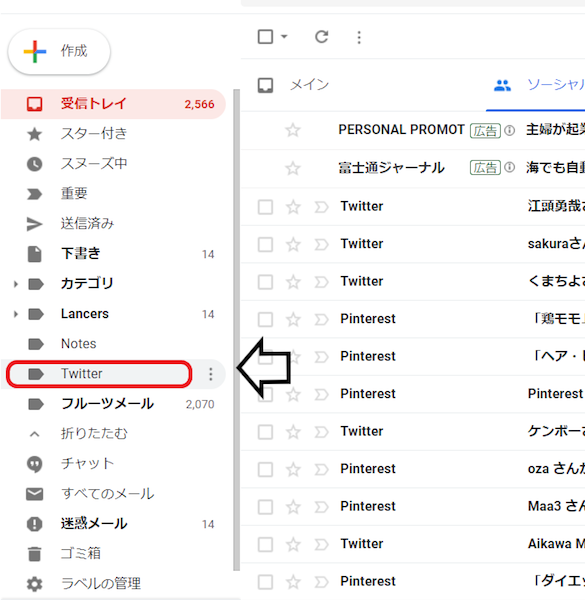
Task: Open the Twitter label three-dot options
Action: coord(210,374)
